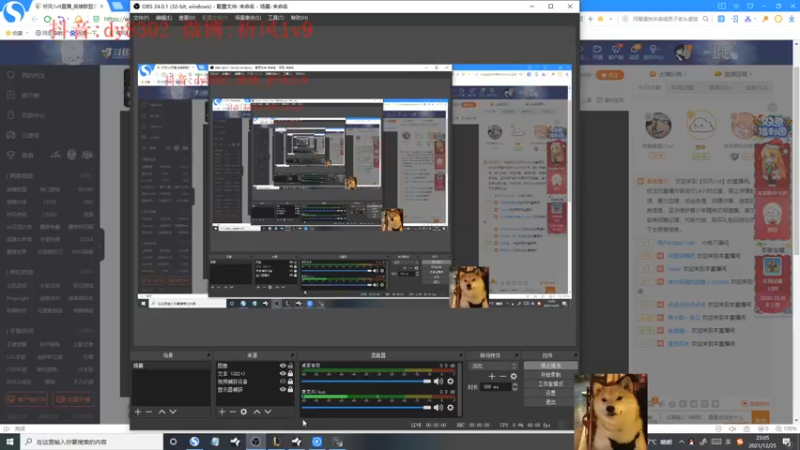The image size is (800, 450).
Task: Click the 退出 exit button in Controls
Action: [x=551, y=402]
